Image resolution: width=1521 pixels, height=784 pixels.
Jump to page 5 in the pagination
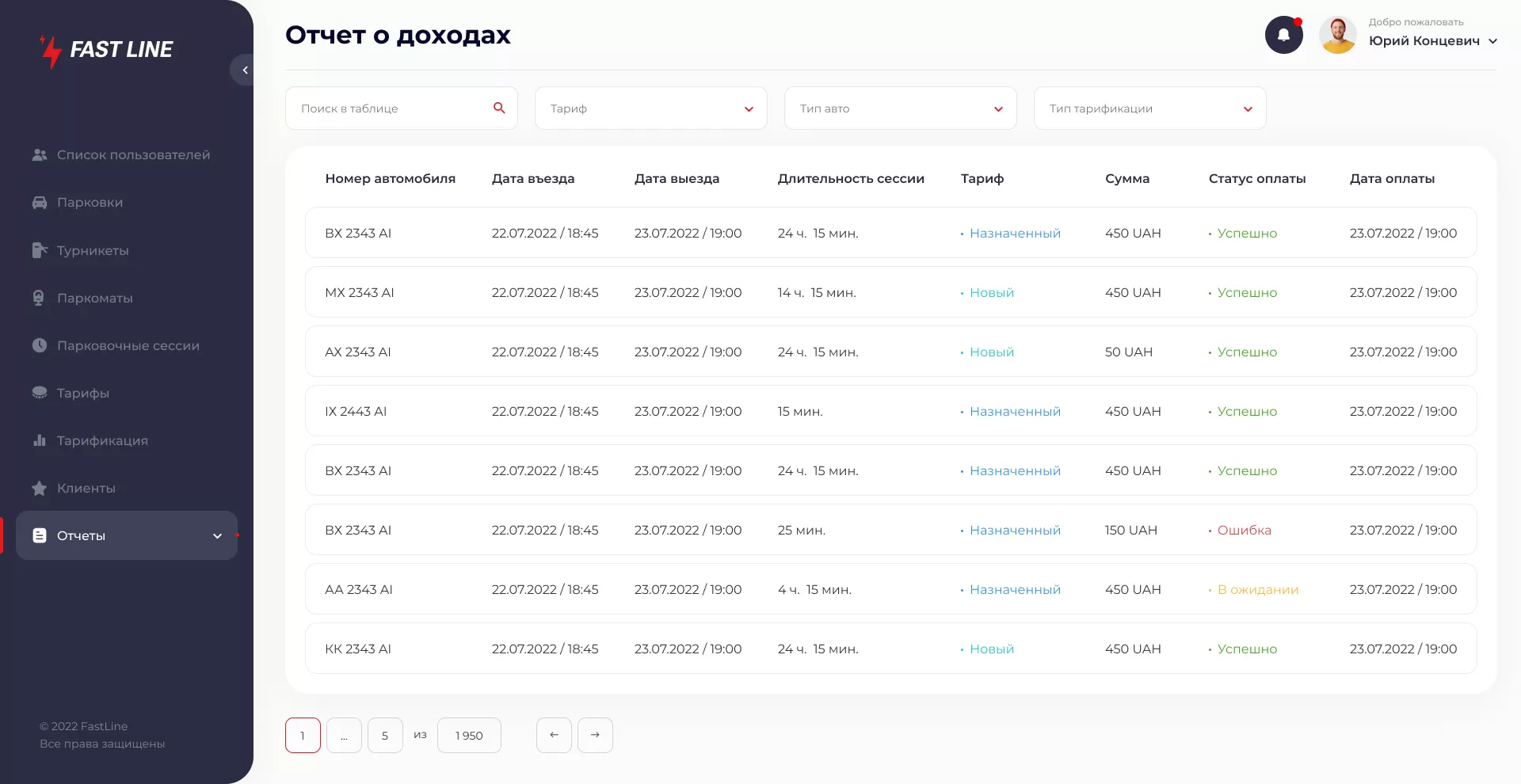385,735
